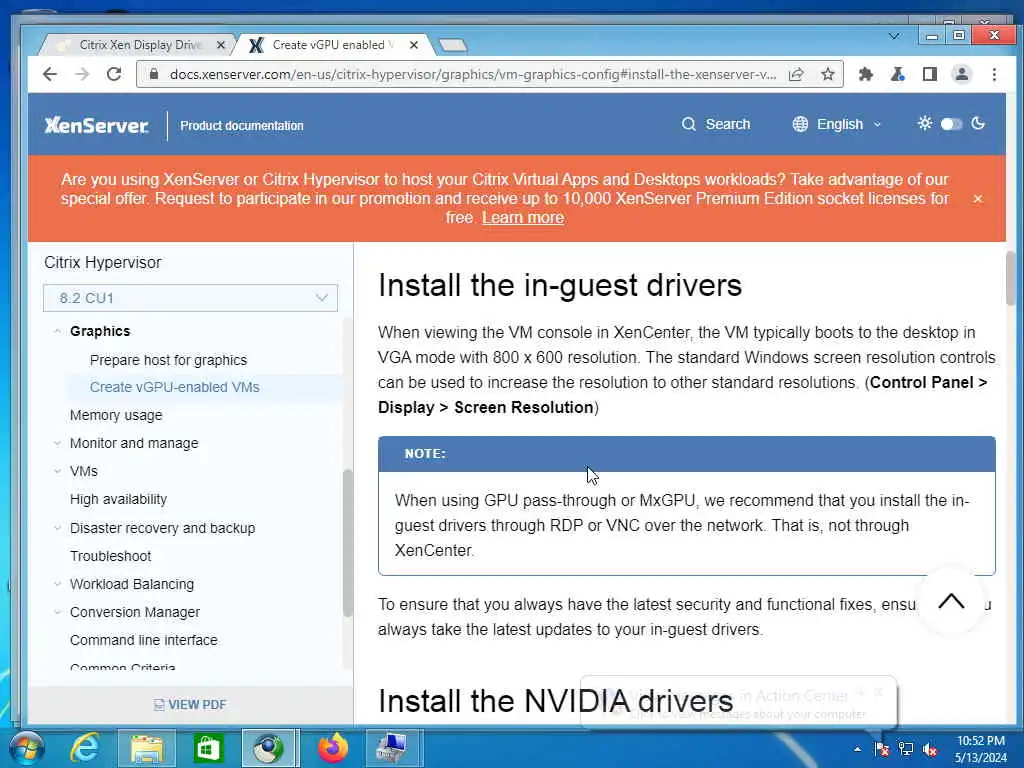Screen dimensions: 1024x768
Task: Click the Install the NVIDIA drivers heading
Action: (555, 701)
